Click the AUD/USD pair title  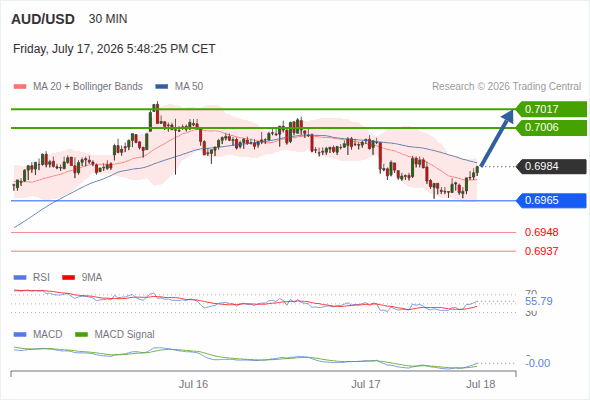(43, 19)
